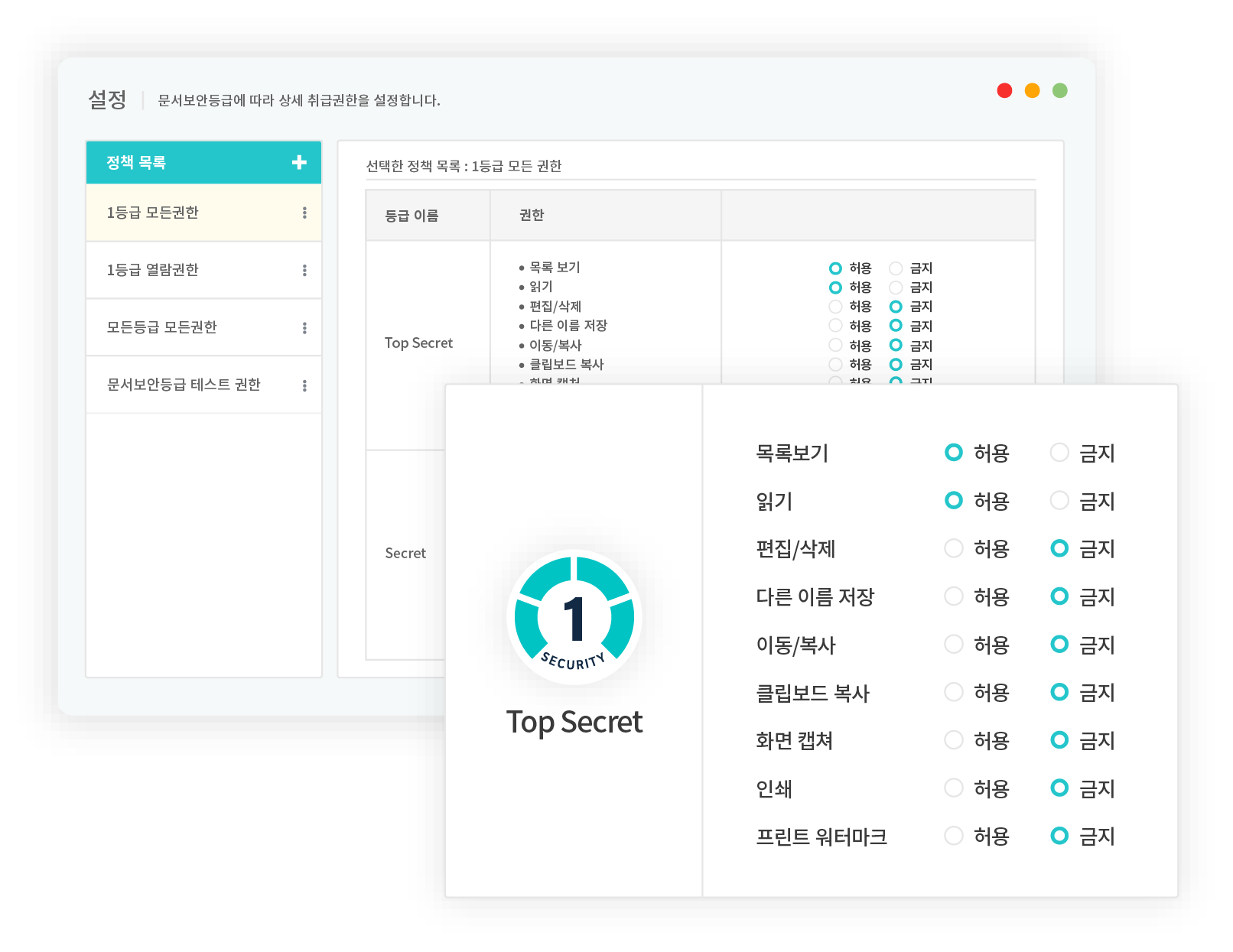
Task: Select the 모든등급 모든권한 policy
Action: [162, 327]
